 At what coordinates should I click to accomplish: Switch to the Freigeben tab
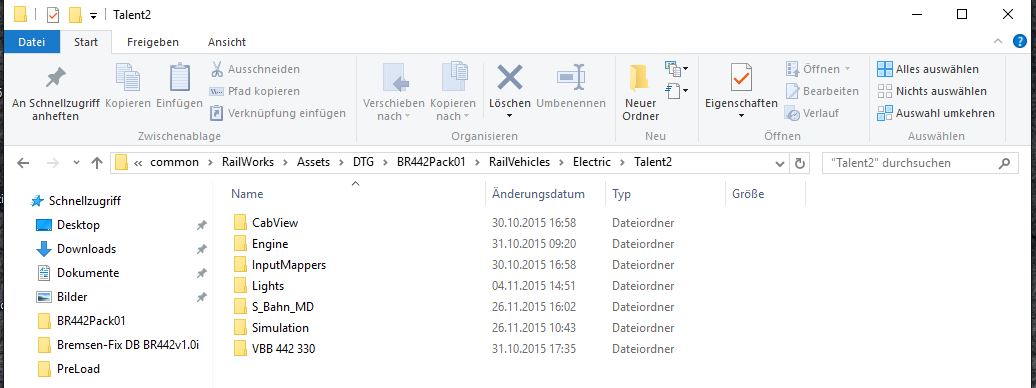(153, 42)
